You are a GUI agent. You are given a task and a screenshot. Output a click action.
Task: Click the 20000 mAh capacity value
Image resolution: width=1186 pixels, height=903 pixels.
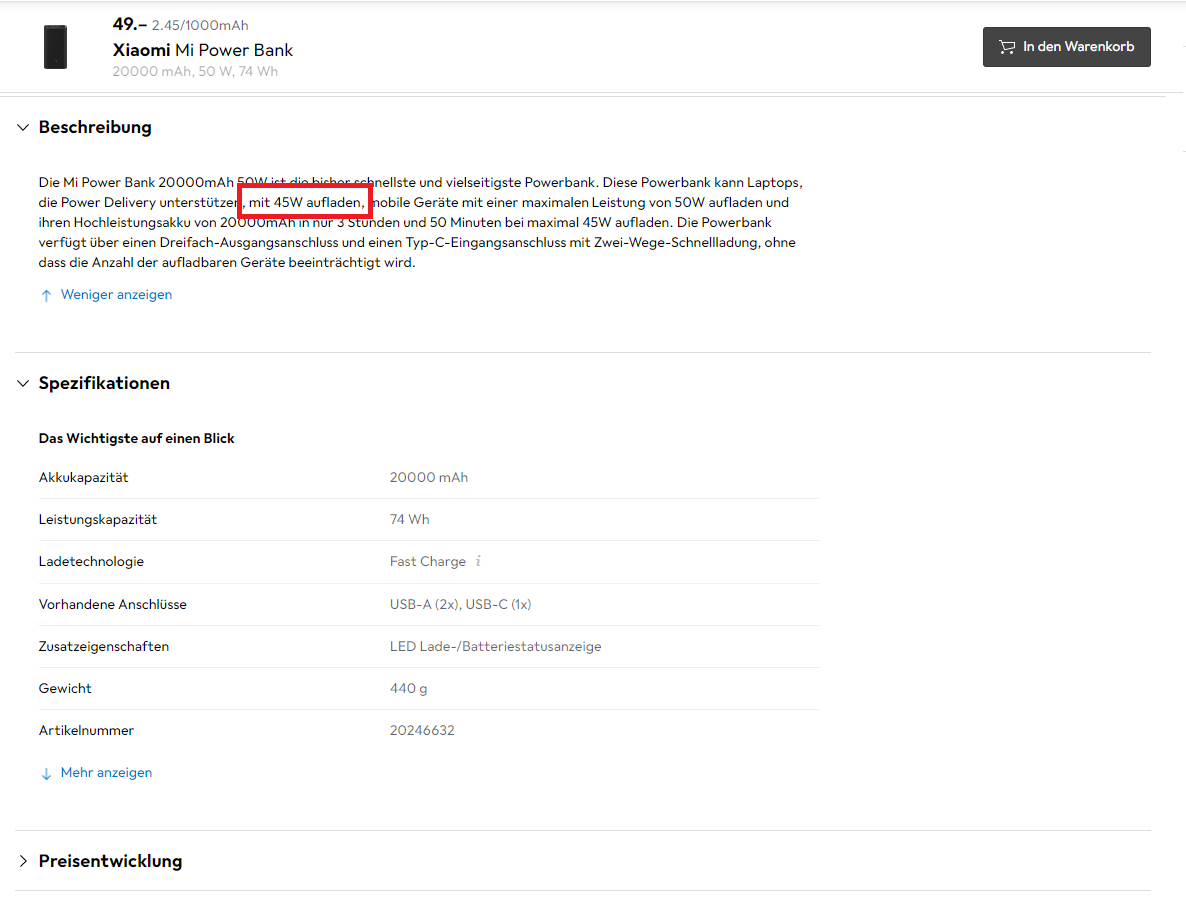tap(429, 478)
